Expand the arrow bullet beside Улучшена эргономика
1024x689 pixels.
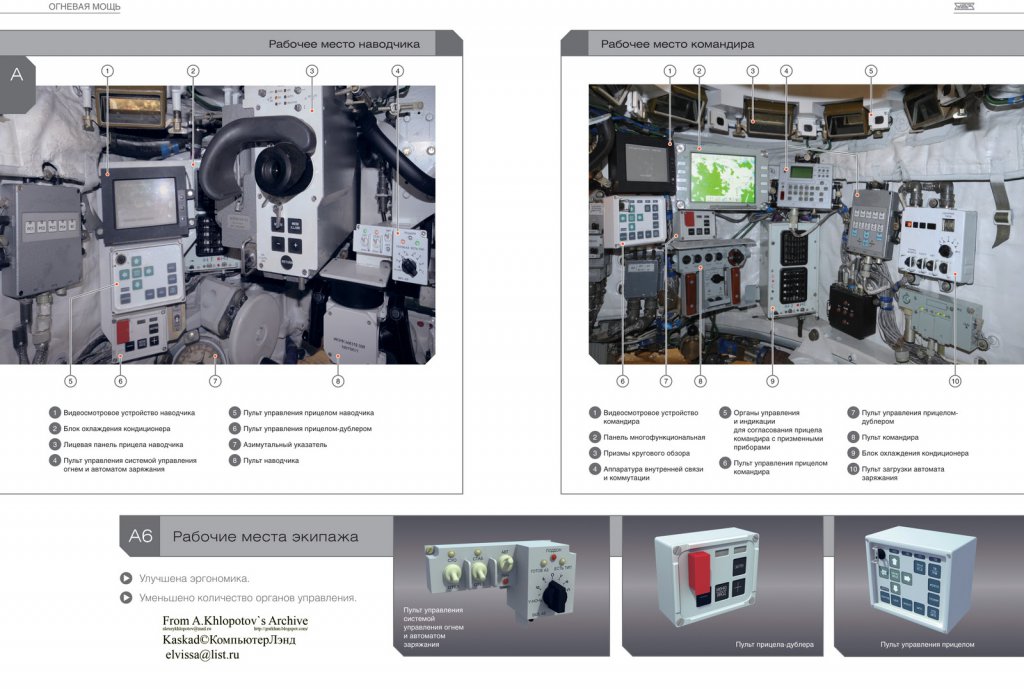click(125, 578)
